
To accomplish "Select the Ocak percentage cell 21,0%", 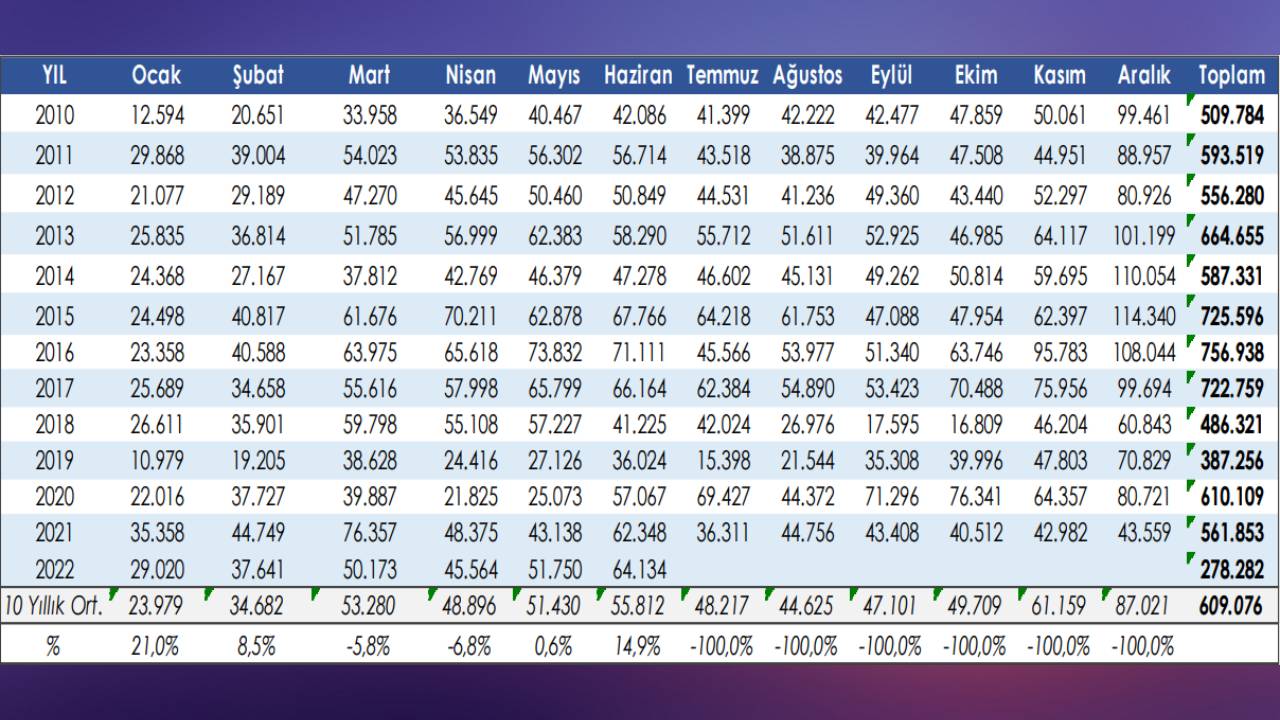I will tap(157, 646).
